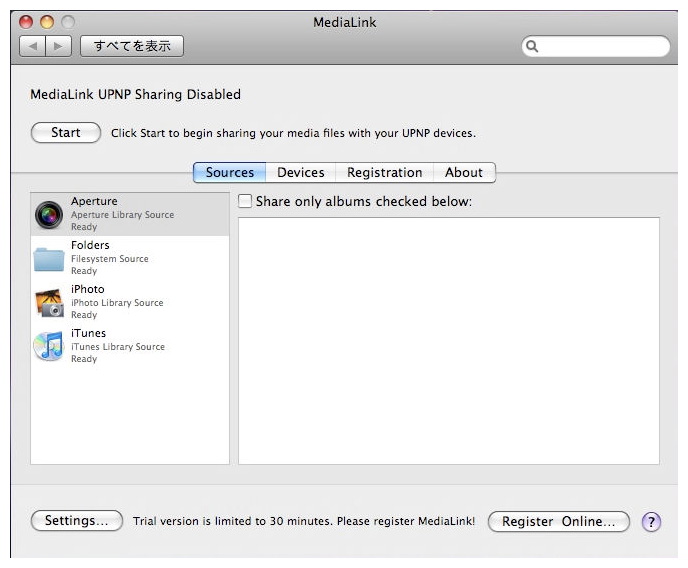This screenshot has height=568, width=688.
Task: Click 'MediaLink UPNP Sharing Disabled' status text
Action: 136,94
